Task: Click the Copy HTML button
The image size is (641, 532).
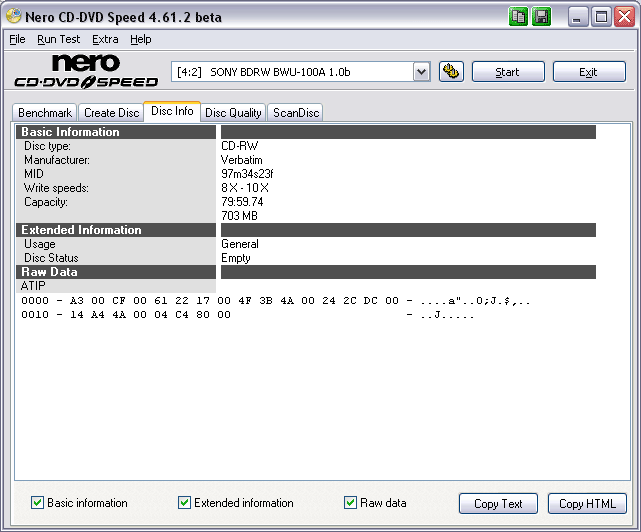Action: (587, 503)
